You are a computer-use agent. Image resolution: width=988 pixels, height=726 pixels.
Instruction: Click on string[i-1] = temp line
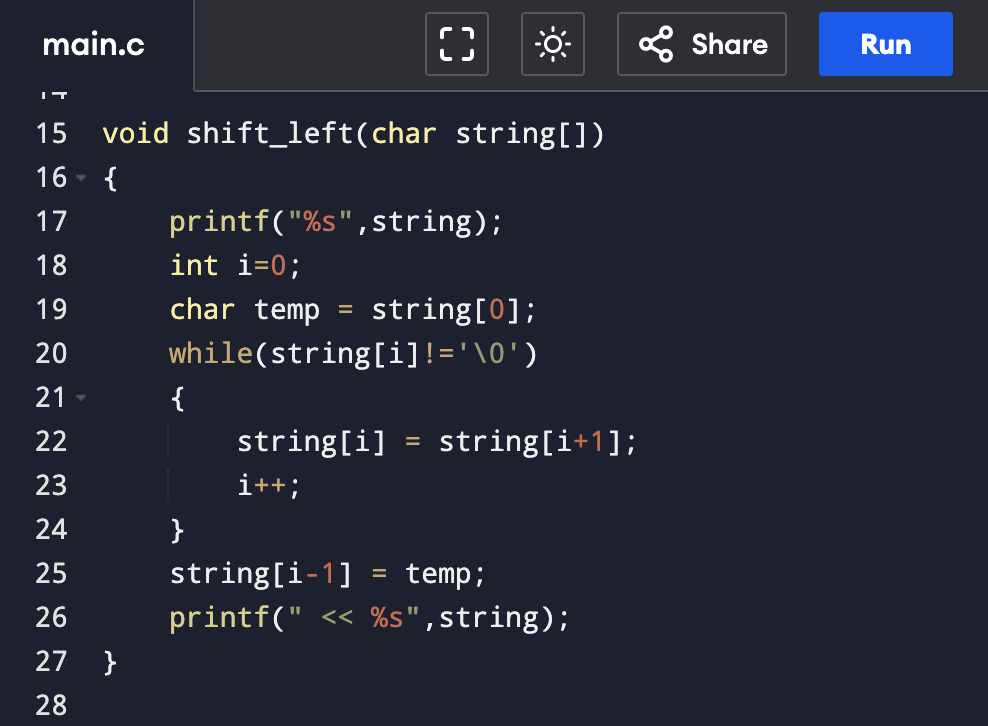click(328, 573)
